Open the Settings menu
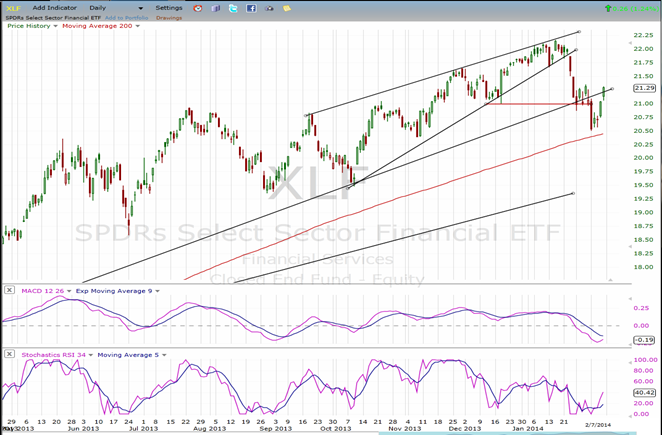Screen dimensions: 662x435 (169, 8)
